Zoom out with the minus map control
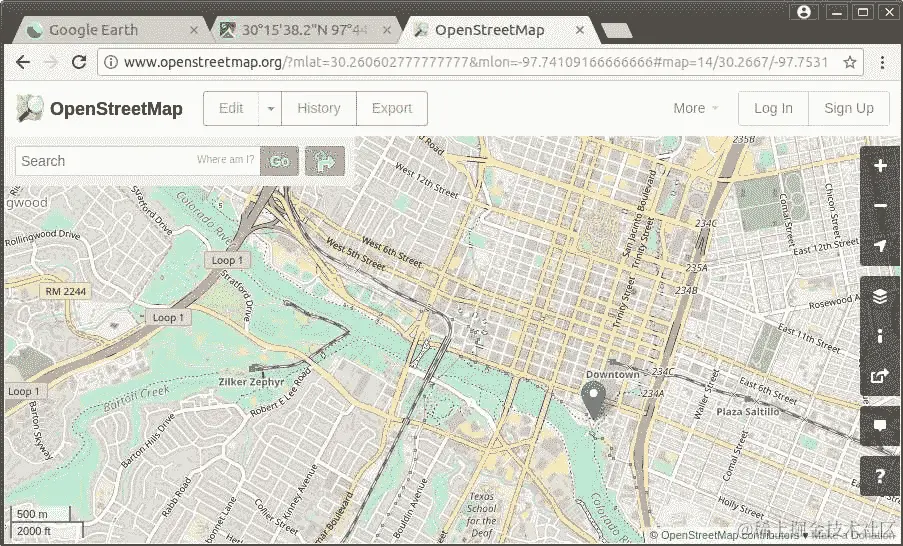This screenshot has height=546, width=903. pos(880,206)
